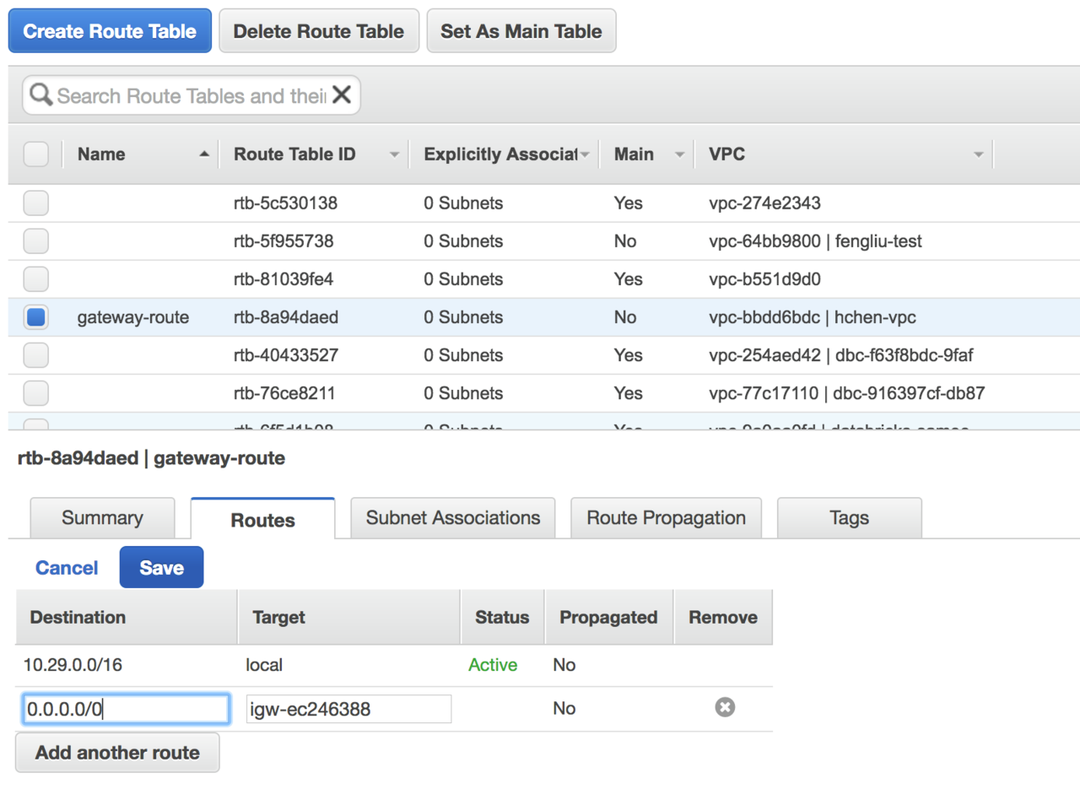
Task: Expand the Main column filter dropdown
Action: [x=680, y=155]
